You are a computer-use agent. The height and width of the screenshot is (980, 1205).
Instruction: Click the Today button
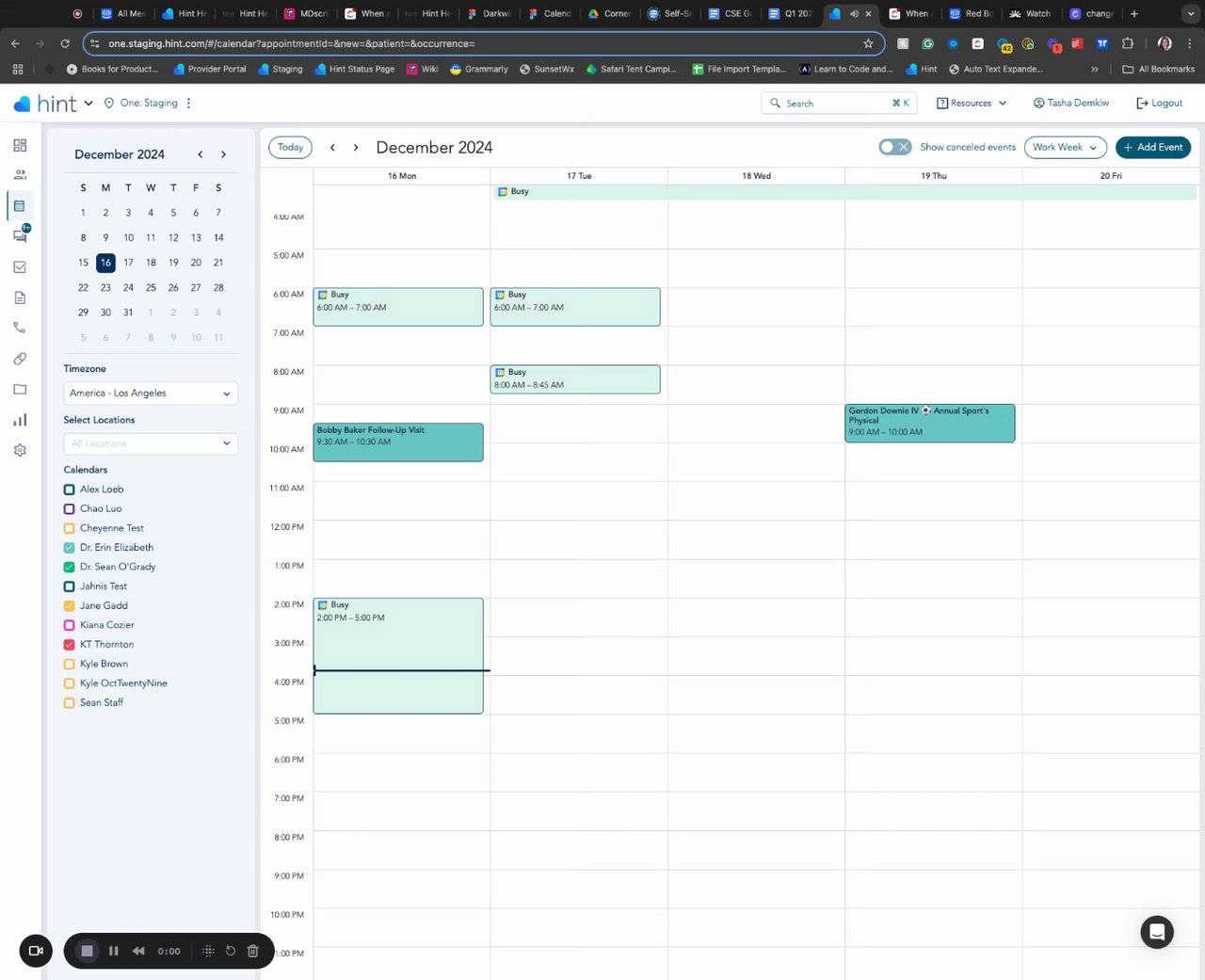290,147
